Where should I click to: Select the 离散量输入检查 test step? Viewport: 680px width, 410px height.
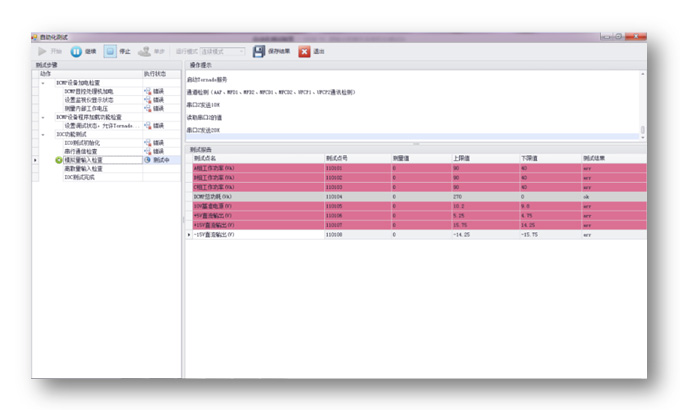pyautogui.click(x=84, y=168)
